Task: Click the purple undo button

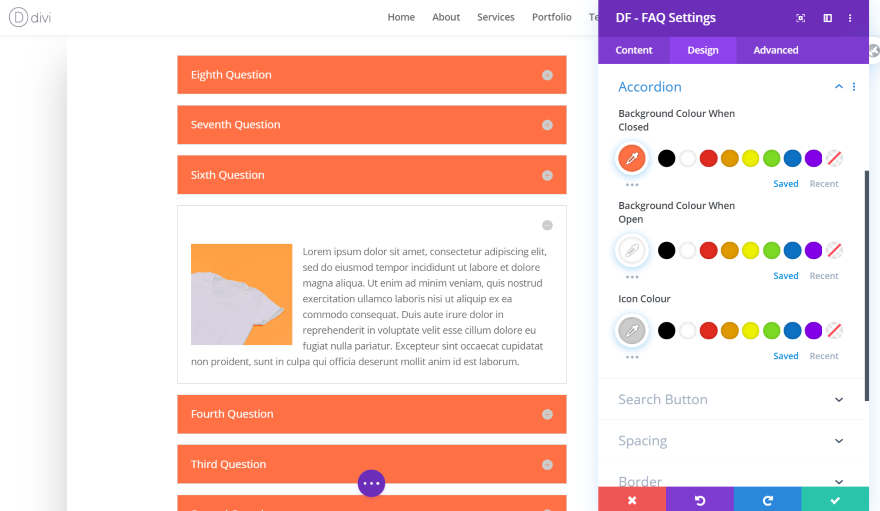Action: point(699,500)
